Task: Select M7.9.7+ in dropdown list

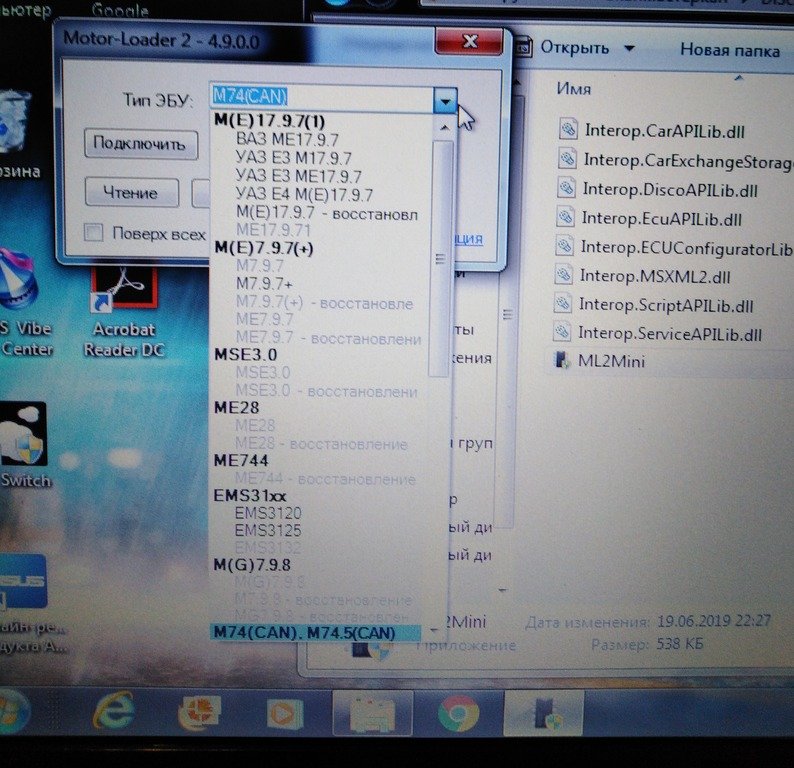Action: (264, 284)
